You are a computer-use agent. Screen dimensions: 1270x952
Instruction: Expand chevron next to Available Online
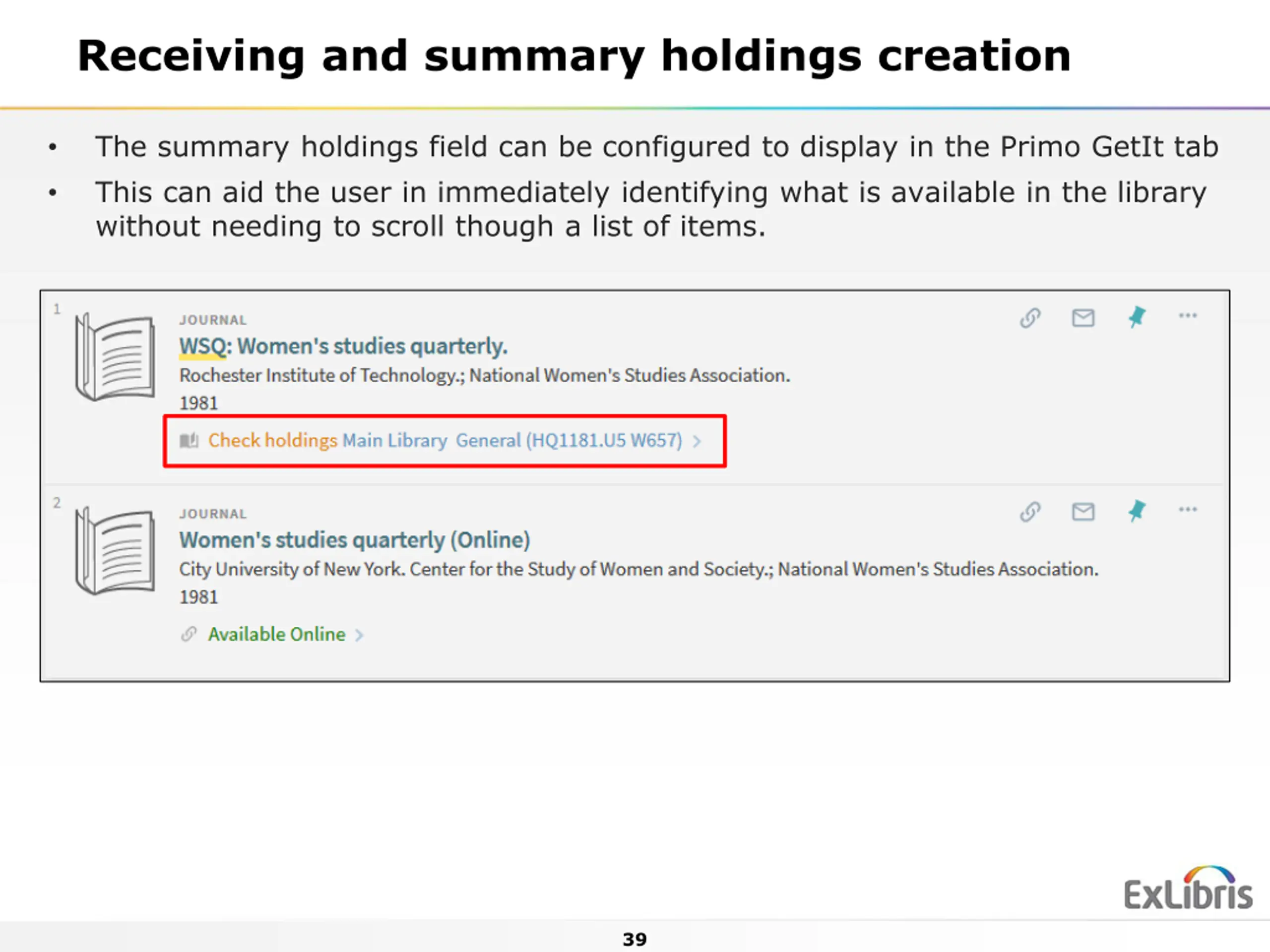(359, 635)
